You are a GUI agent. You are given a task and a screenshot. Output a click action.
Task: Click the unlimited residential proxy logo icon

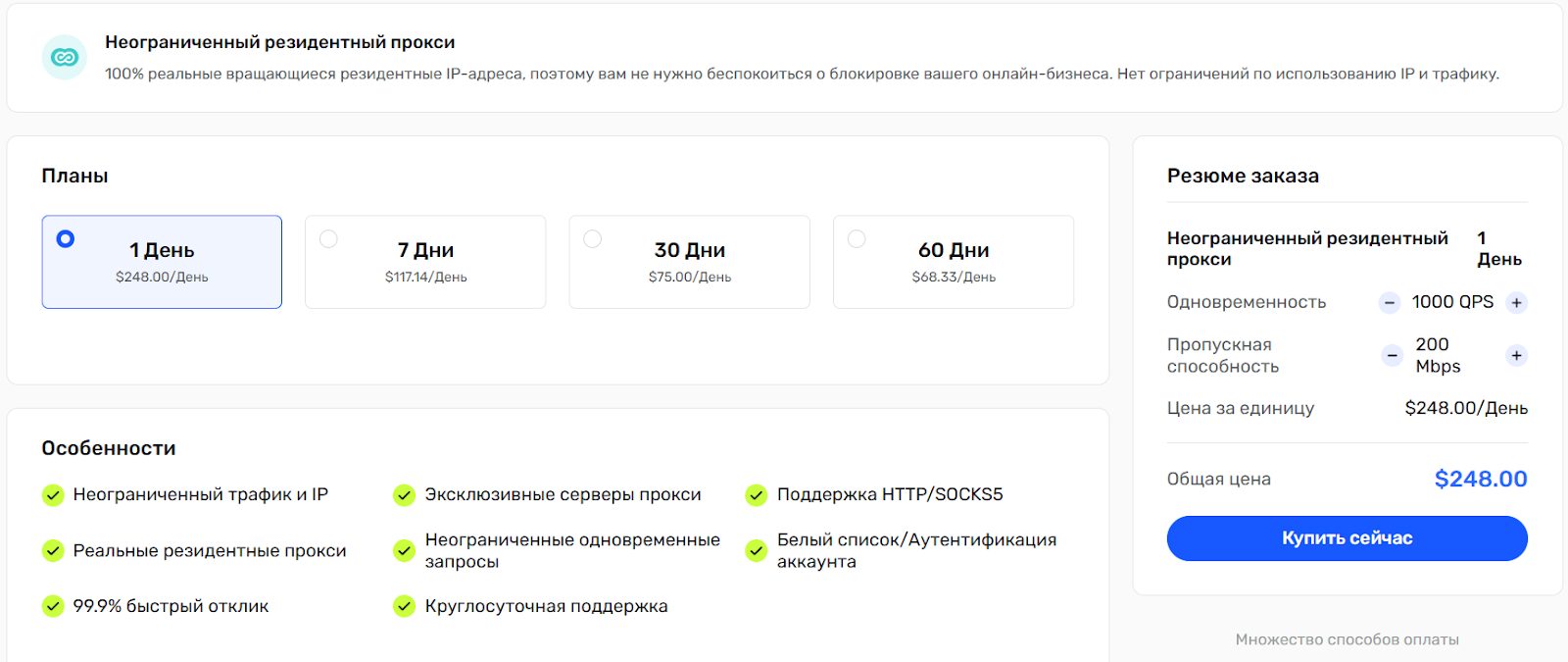click(65, 58)
